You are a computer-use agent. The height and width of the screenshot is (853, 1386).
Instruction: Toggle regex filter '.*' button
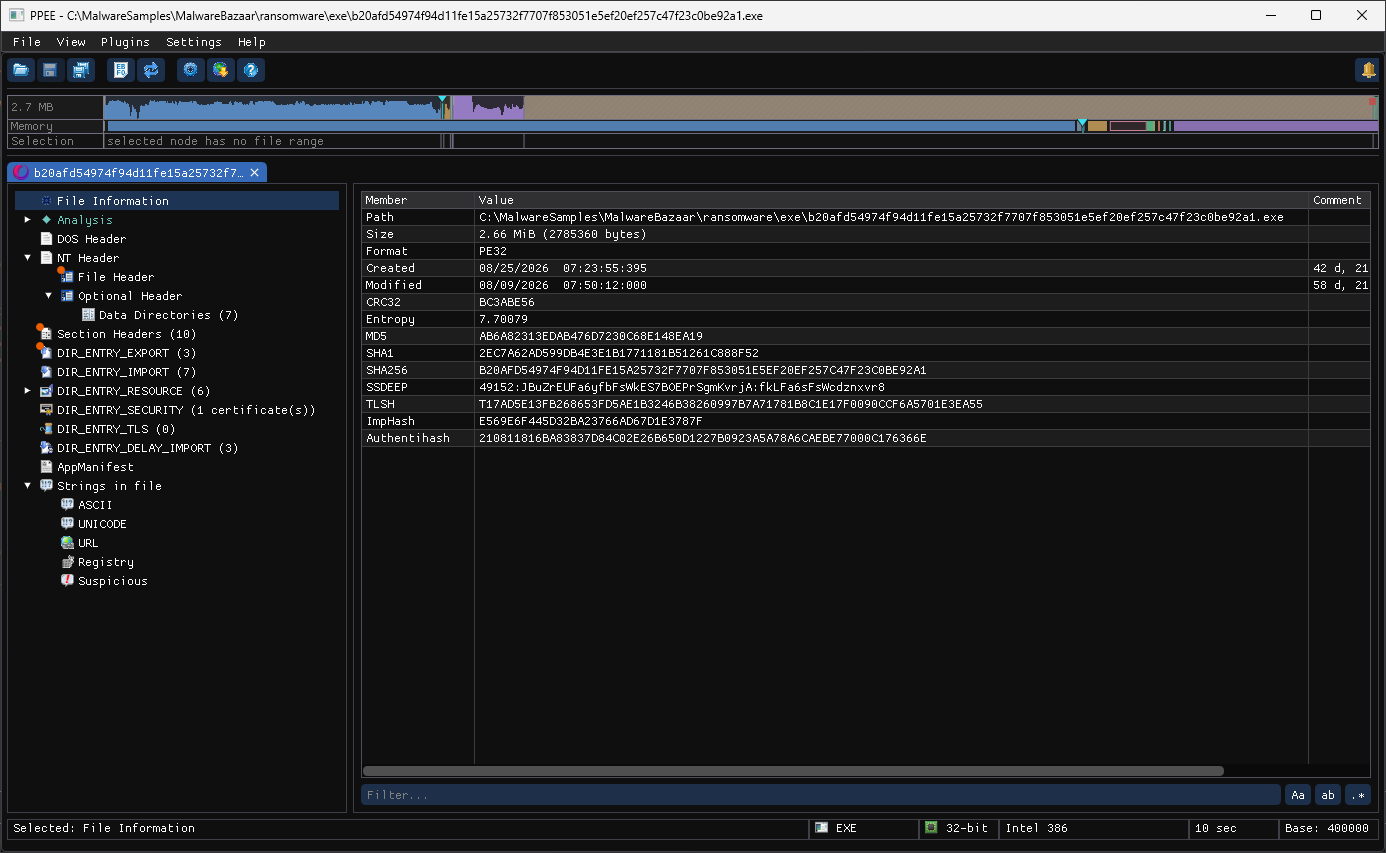coord(1358,795)
